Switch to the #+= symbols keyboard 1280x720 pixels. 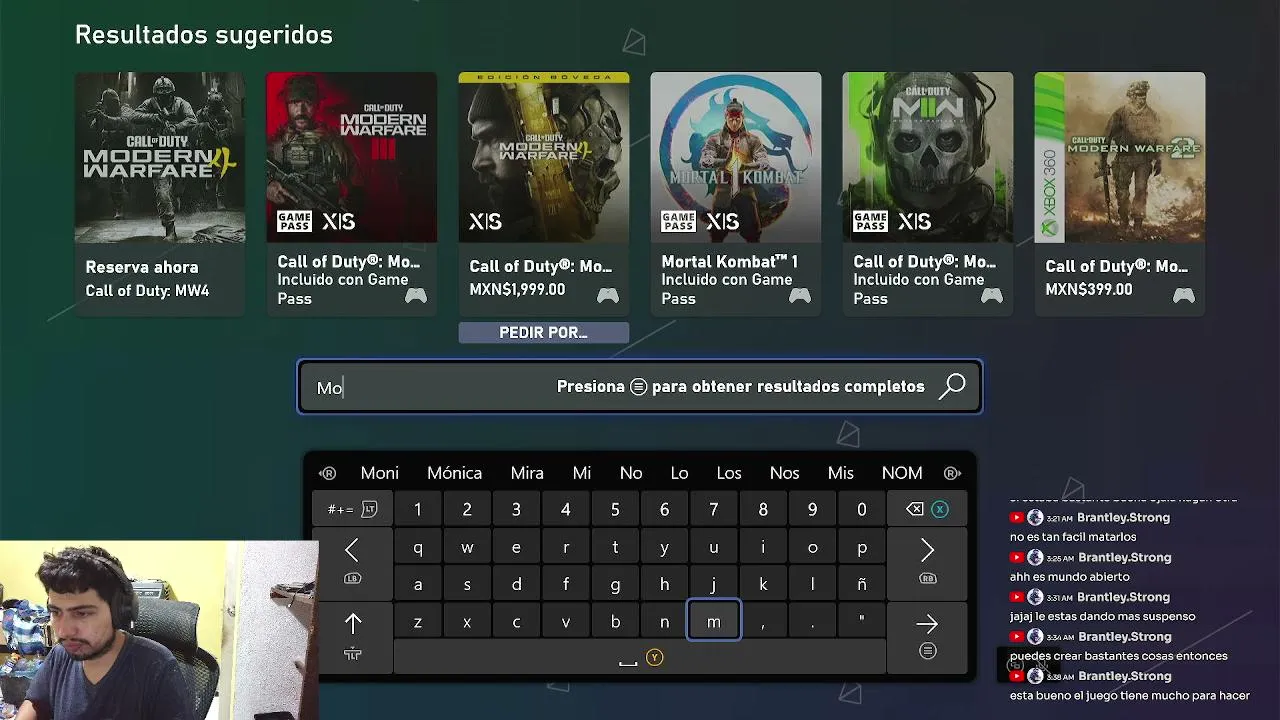(x=352, y=509)
